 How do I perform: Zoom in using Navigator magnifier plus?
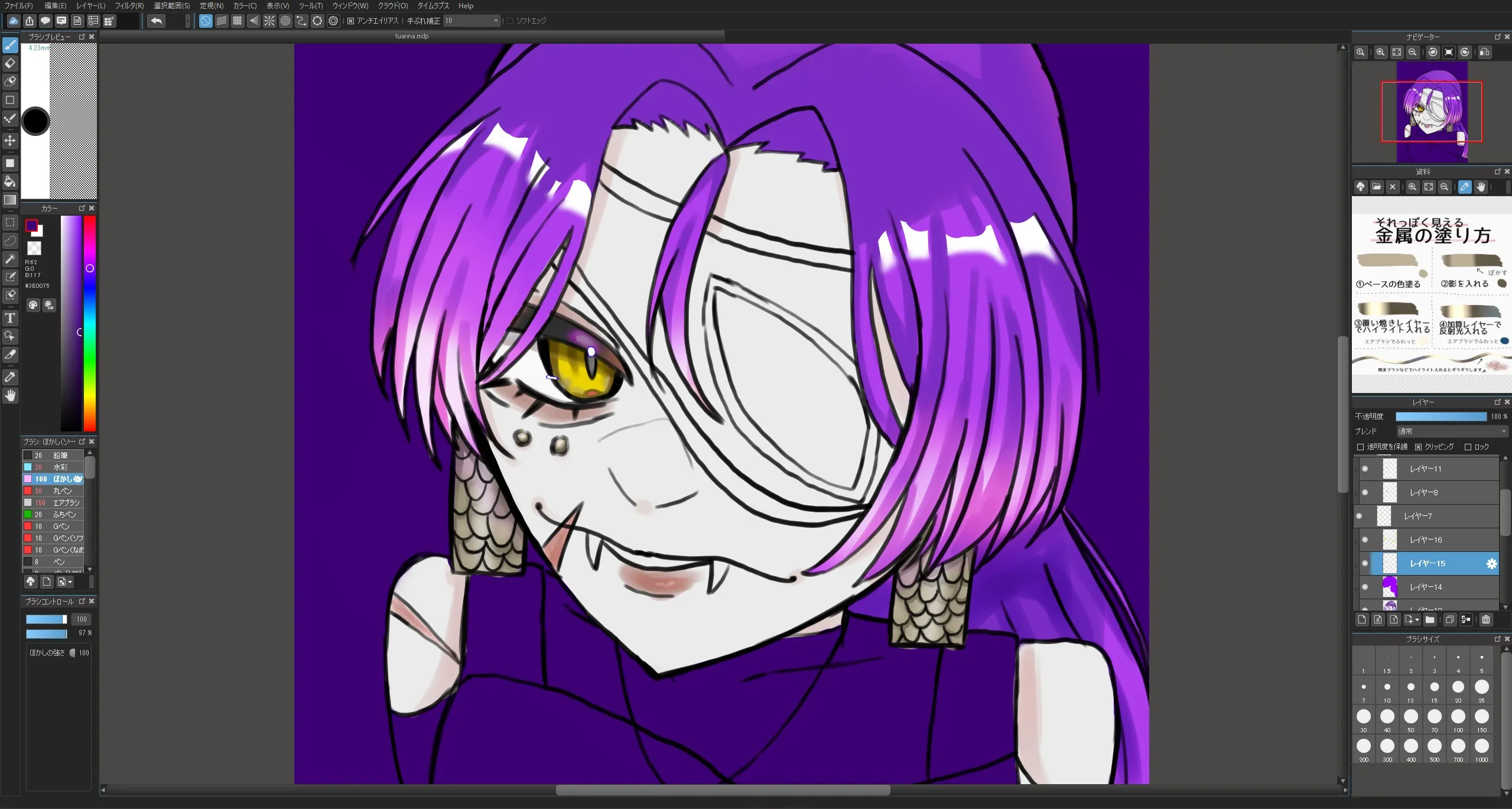tap(1380, 52)
